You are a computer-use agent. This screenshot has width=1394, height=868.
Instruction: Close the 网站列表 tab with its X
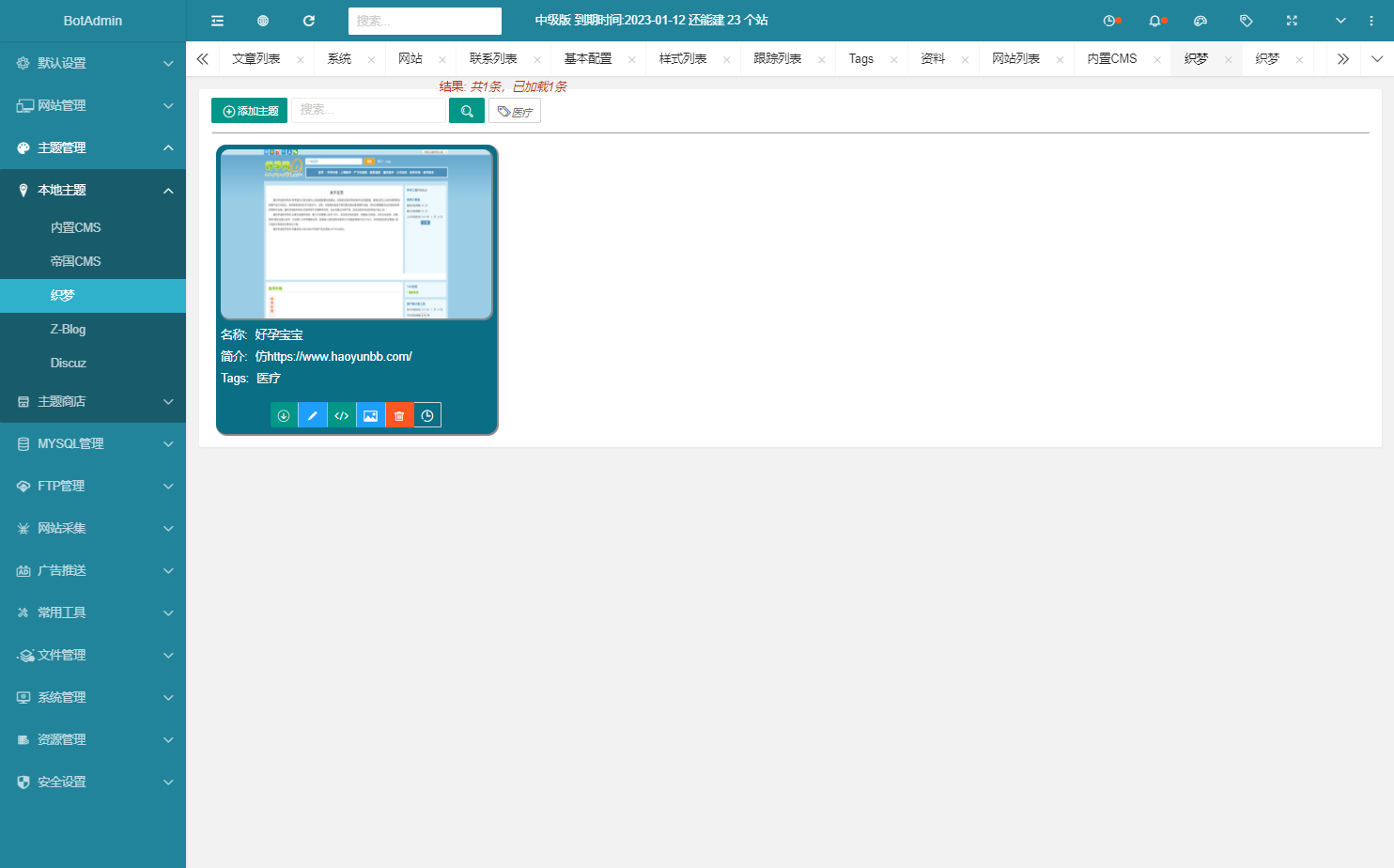[1060, 59]
